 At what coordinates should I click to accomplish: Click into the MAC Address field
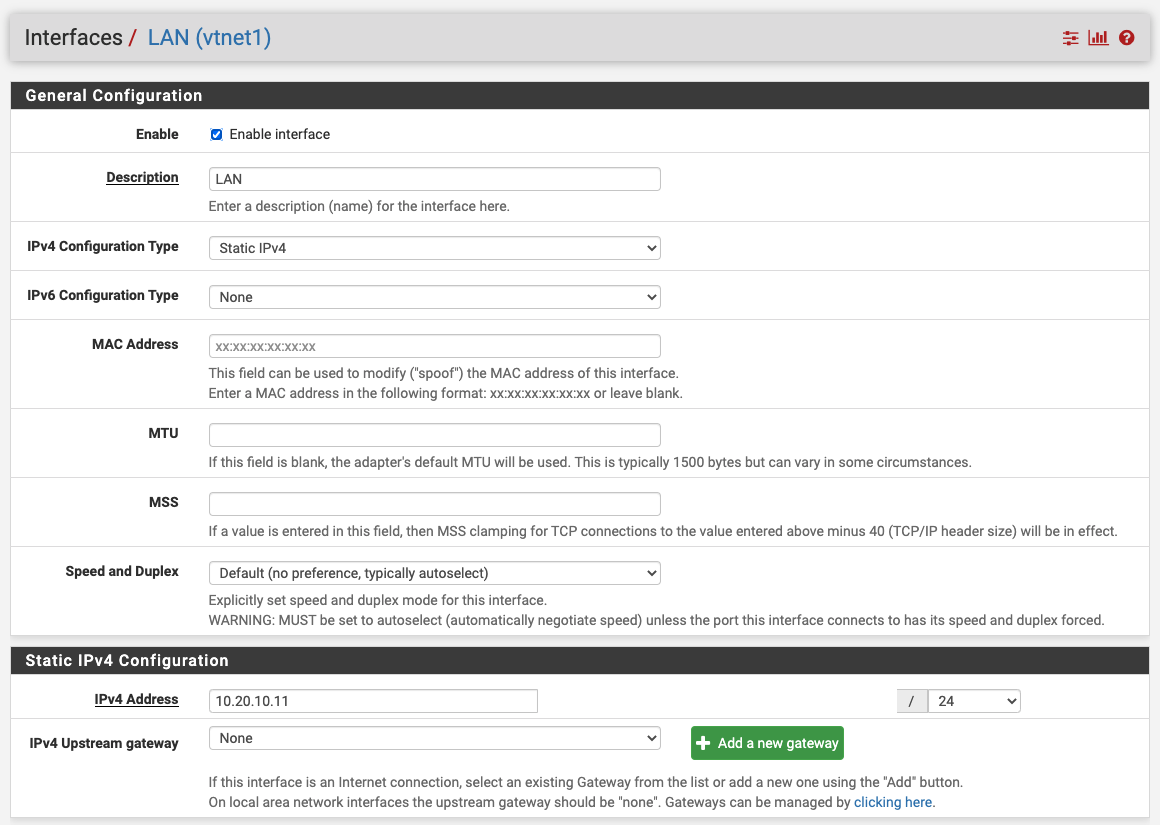434,346
